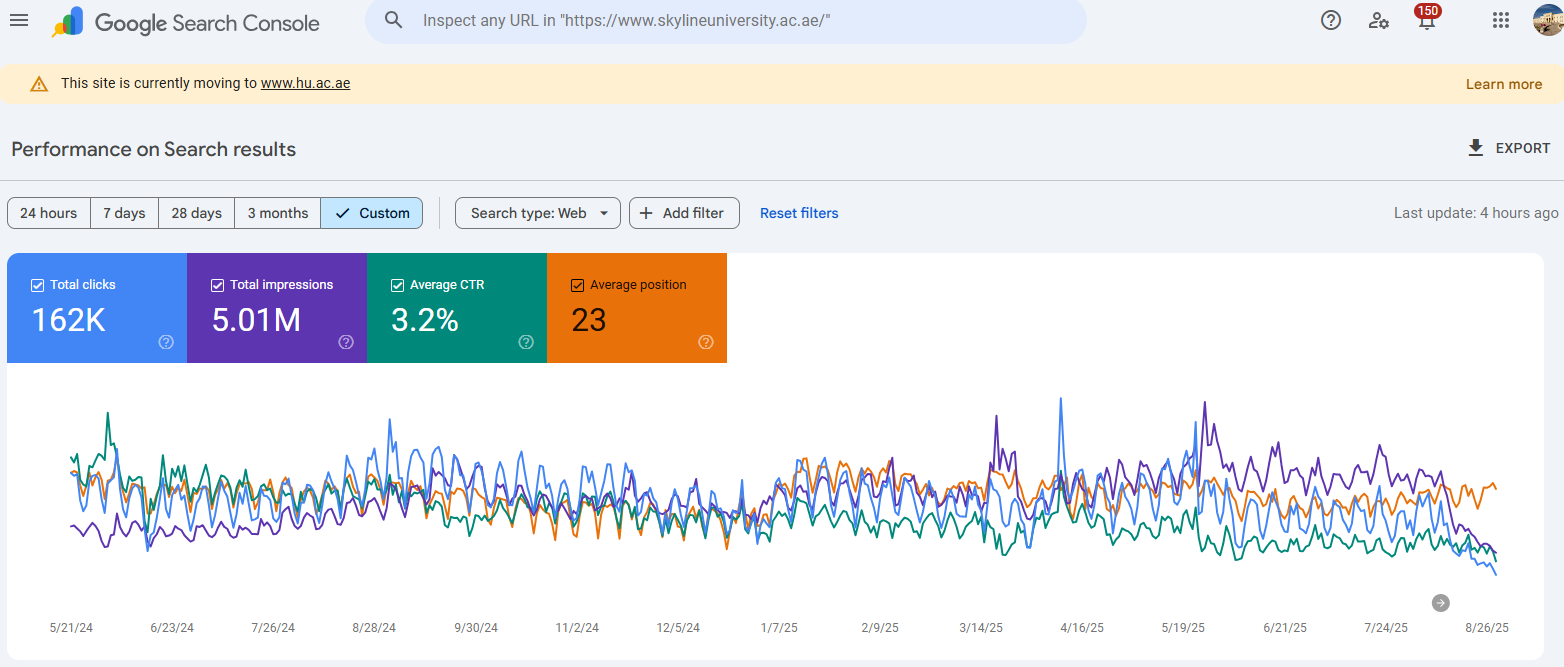Click the 1/7/25 axis date label
The width and height of the screenshot is (1564, 667).
779,628
